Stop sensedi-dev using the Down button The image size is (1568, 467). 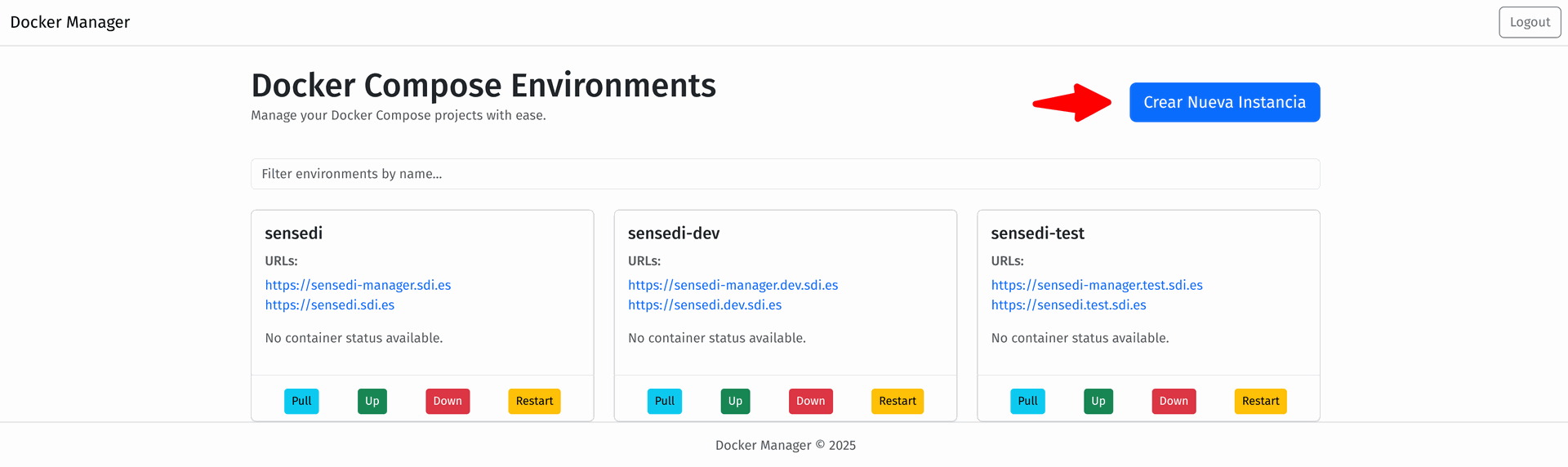point(810,401)
